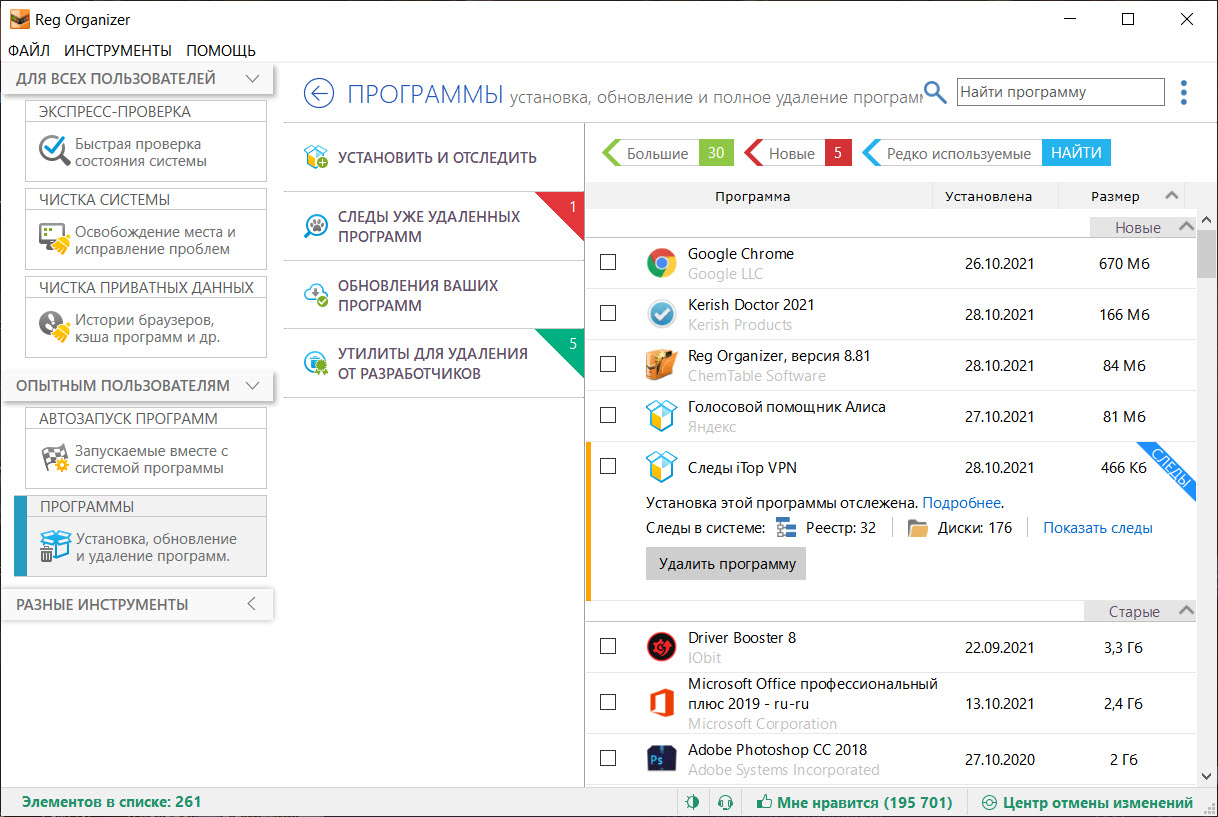This screenshot has height=817, width=1218.
Task: Sort by the Установлена column header
Action: tap(988, 196)
